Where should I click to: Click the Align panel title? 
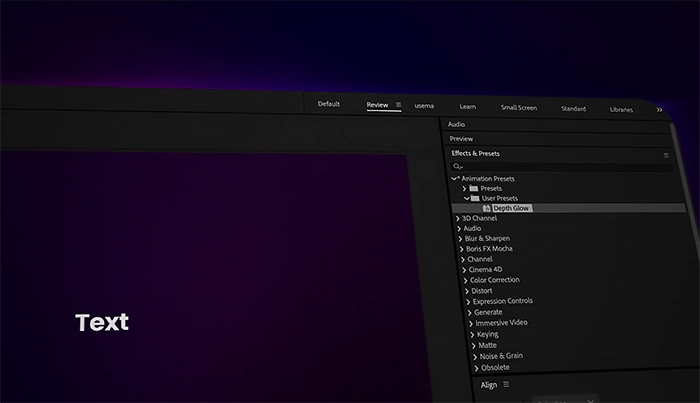click(x=488, y=385)
